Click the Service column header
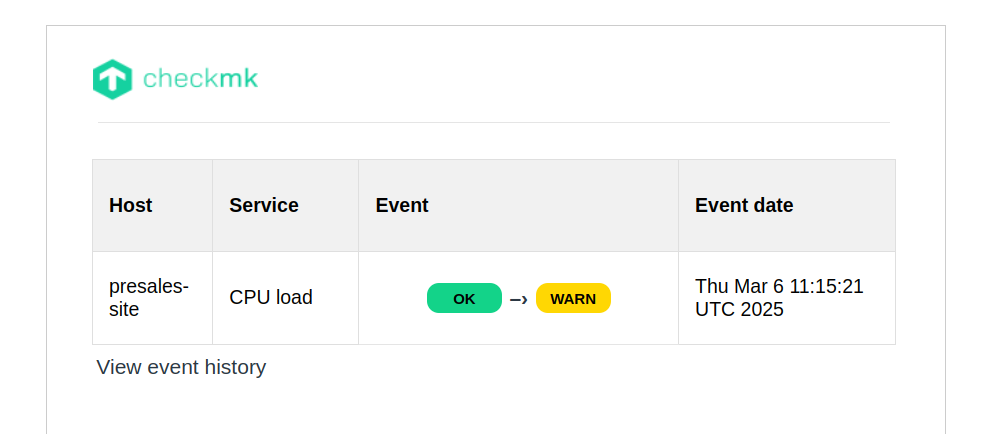987x434 pixels. 264,205
